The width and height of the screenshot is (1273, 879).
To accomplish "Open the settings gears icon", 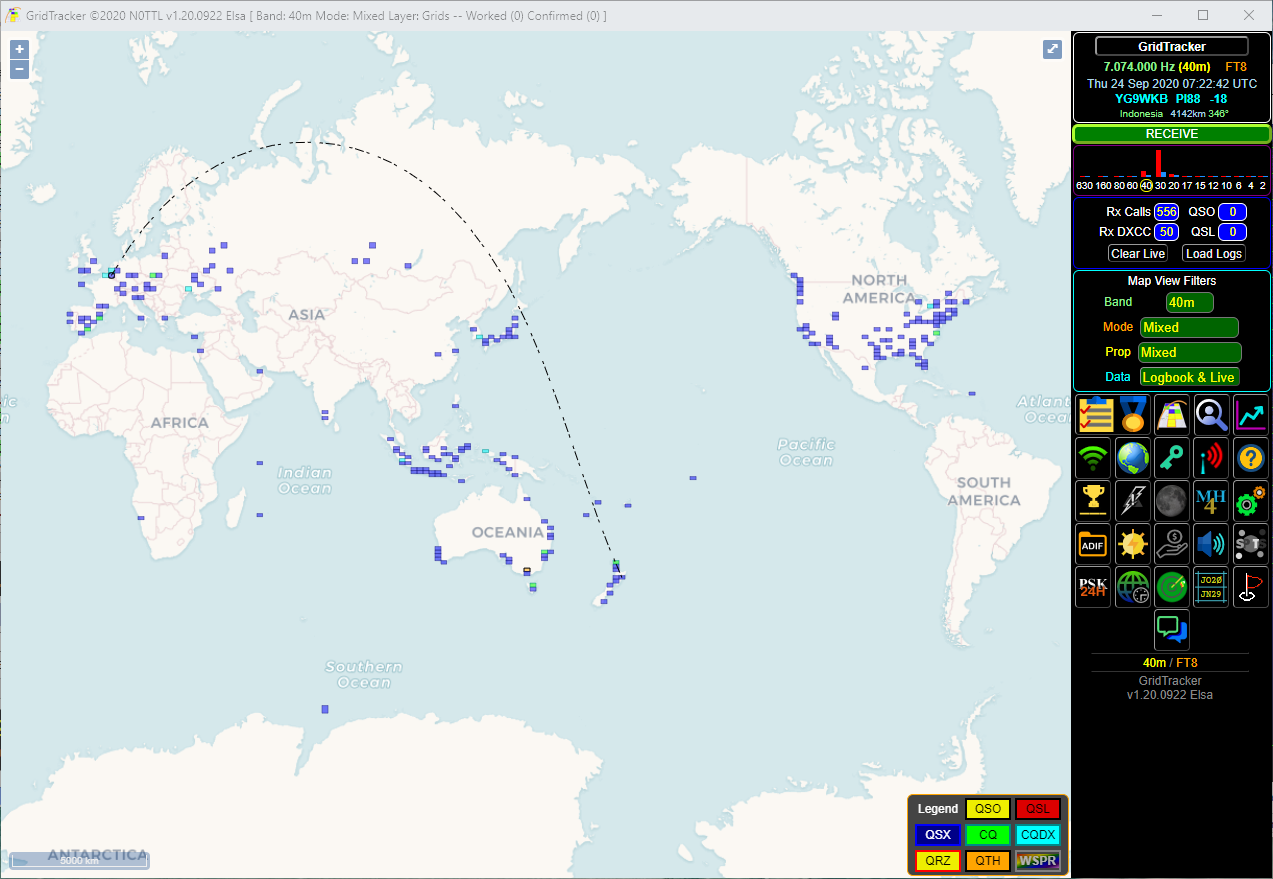I will [x=1250, y=501].
